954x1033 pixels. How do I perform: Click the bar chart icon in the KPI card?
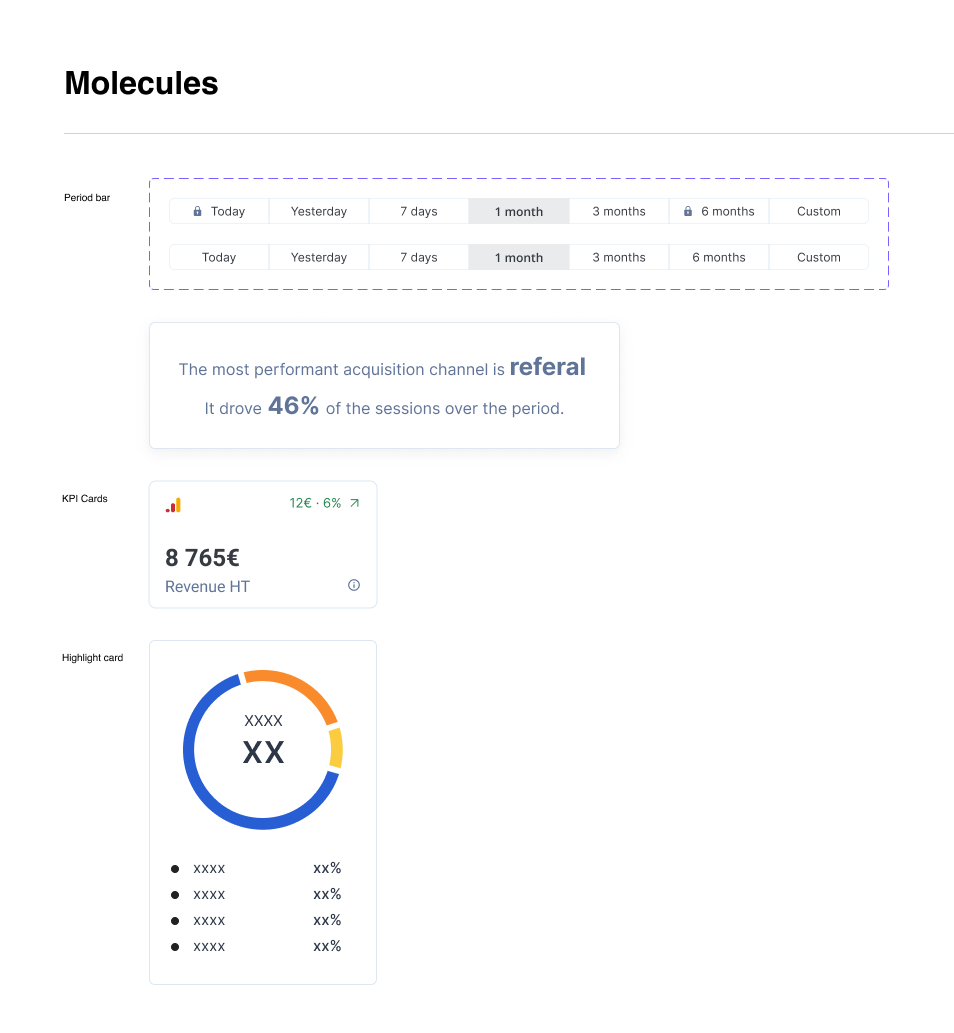tap(173, 505)
